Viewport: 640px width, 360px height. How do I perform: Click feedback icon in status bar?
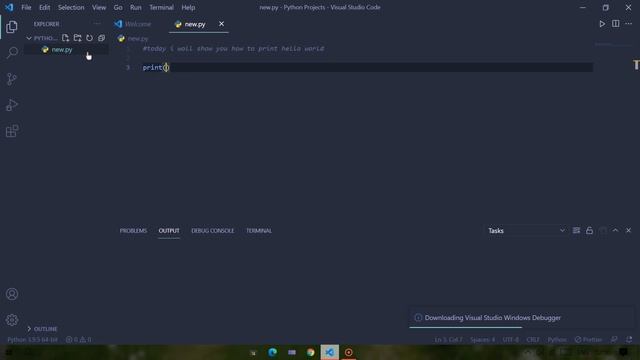614,340
